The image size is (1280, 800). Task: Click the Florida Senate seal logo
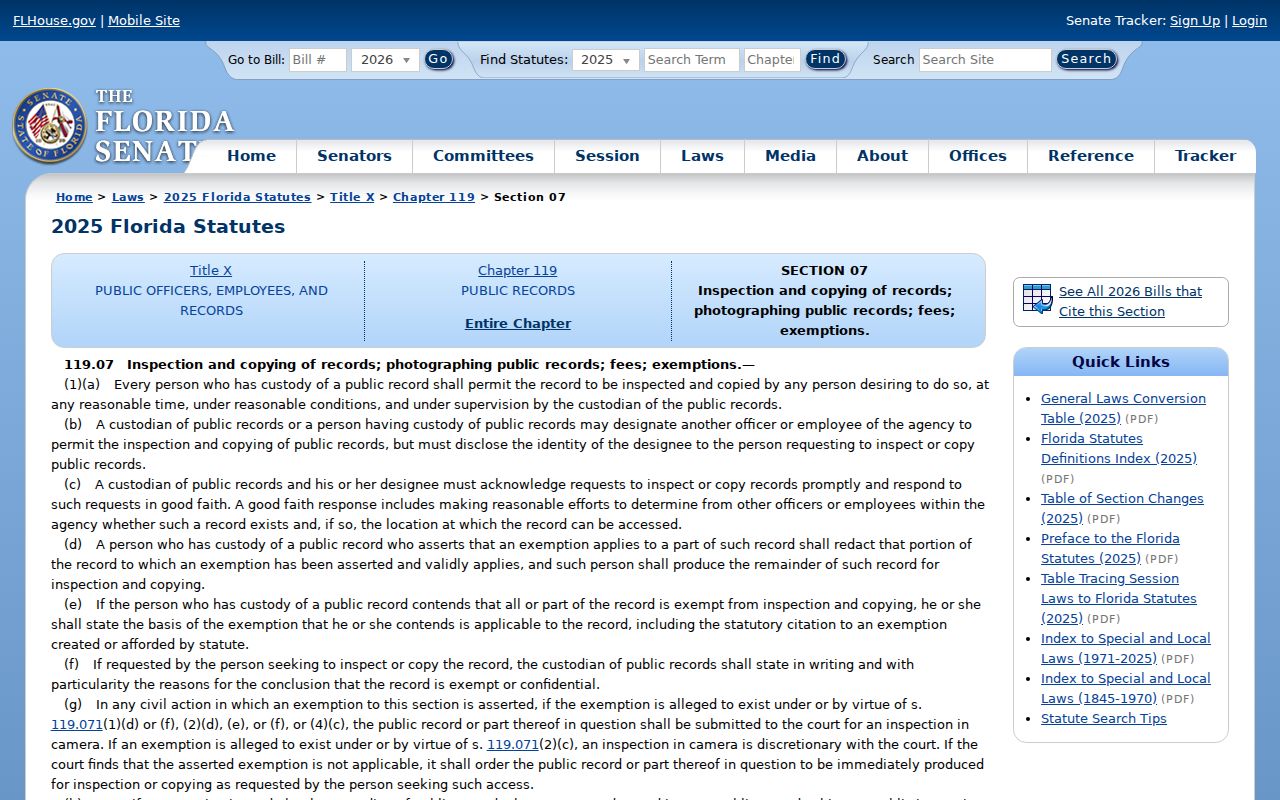[x=50, y=126]
